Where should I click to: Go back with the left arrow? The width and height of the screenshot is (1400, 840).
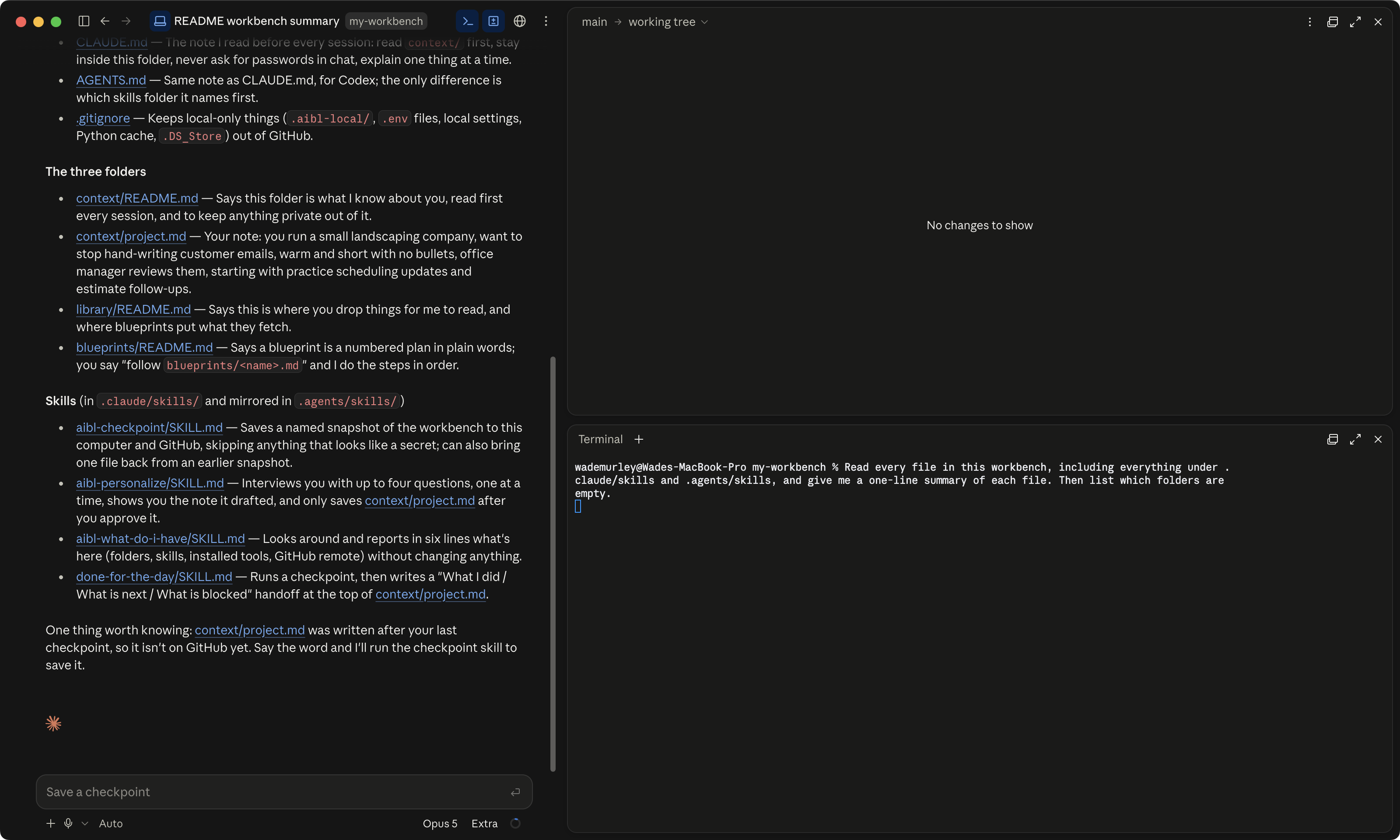click(105, 21)
